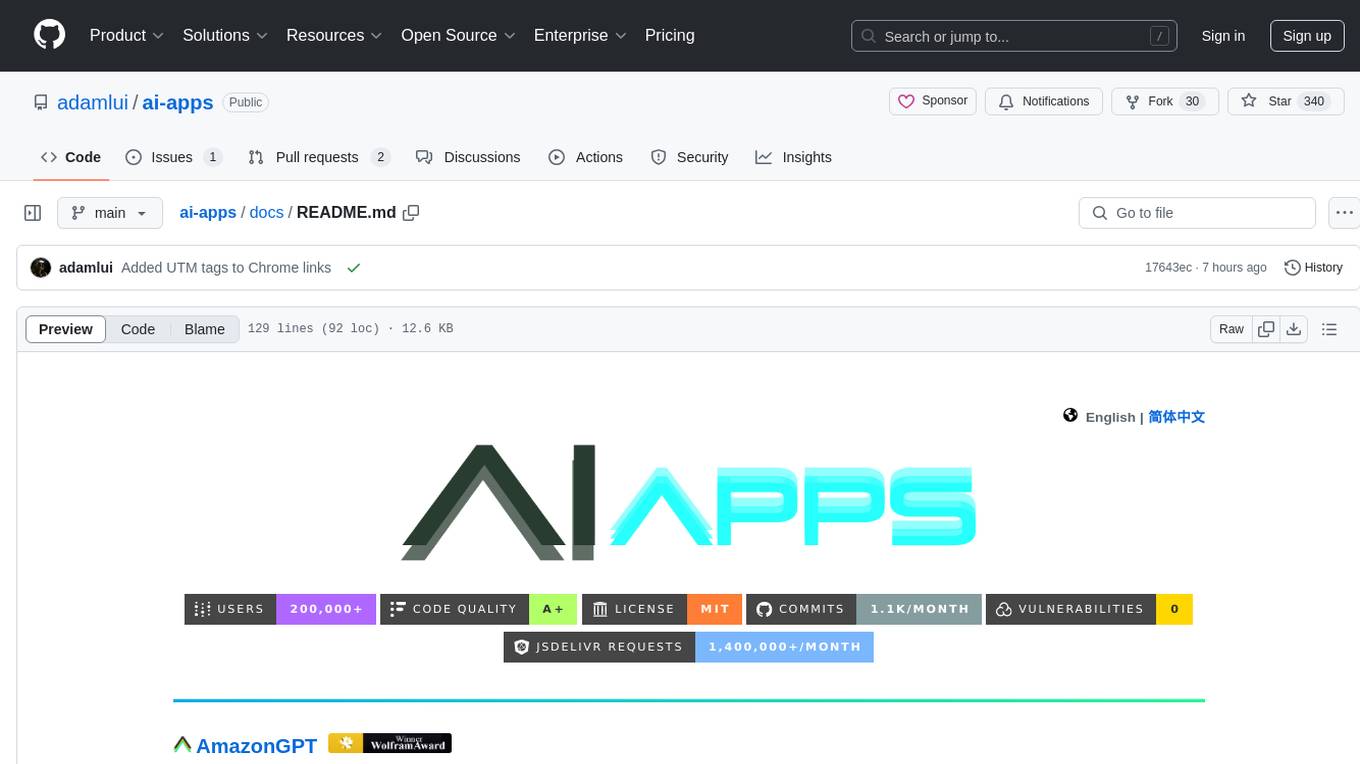This screenshot has width=1360, height=764.
Task: Go to docs folder in breadcrumb
Action: point(266,213)
